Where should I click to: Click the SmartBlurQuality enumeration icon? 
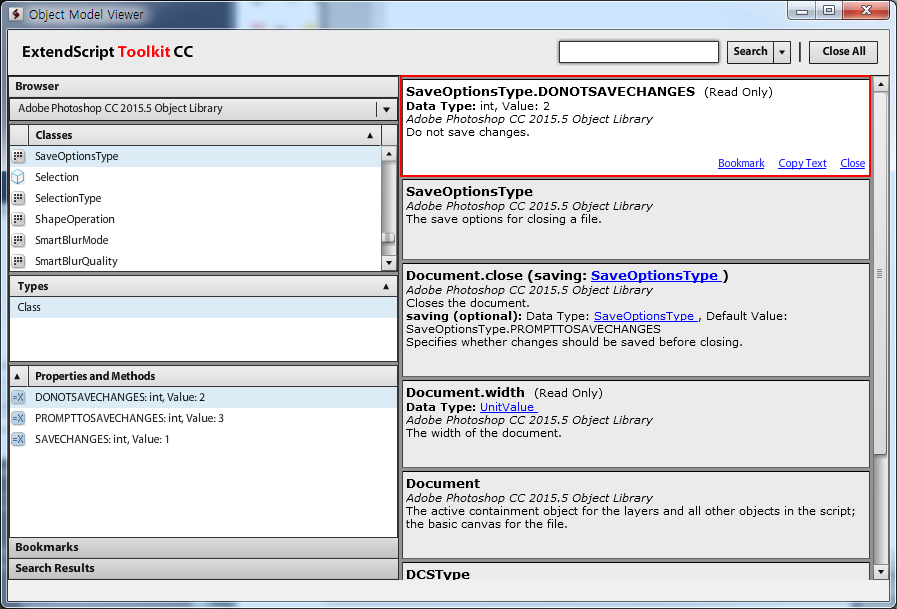18,261
